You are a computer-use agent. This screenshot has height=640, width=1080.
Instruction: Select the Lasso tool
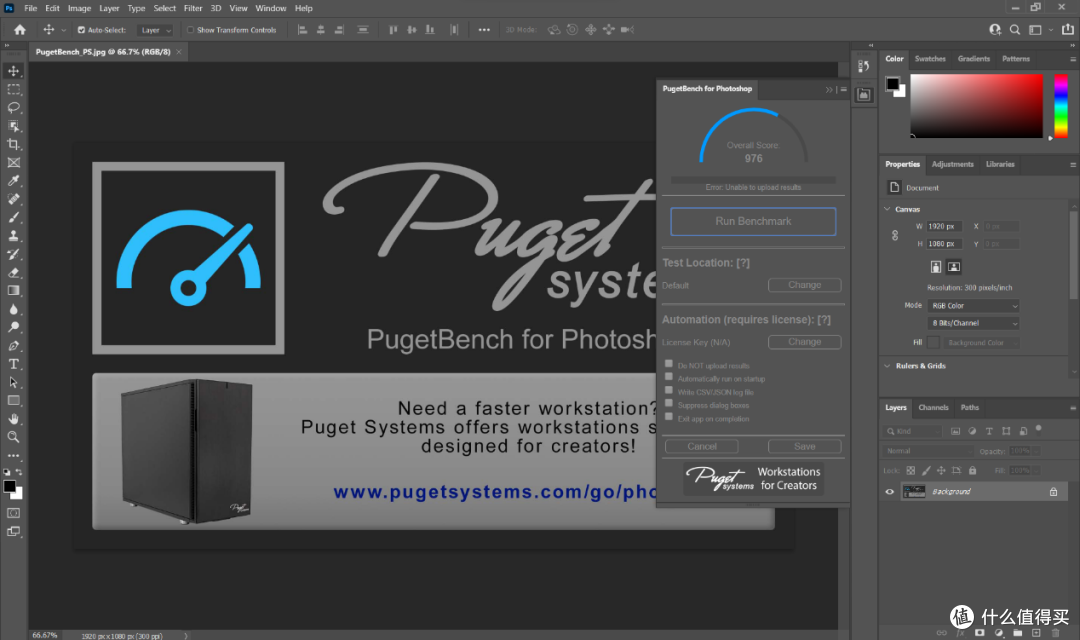[x=13, y=107]
